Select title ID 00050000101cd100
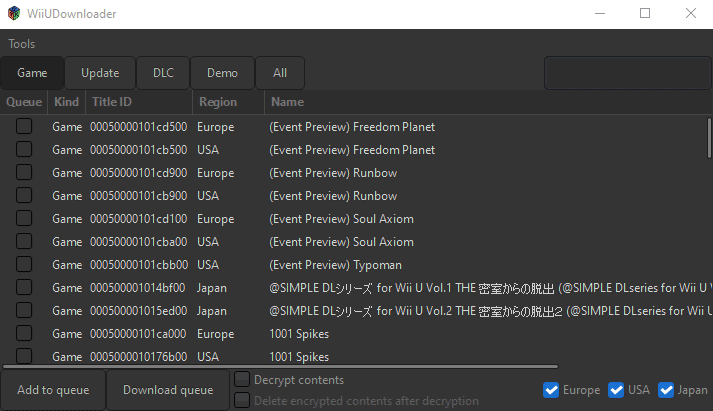Viewport: 713px width, 411px height. 139,219
